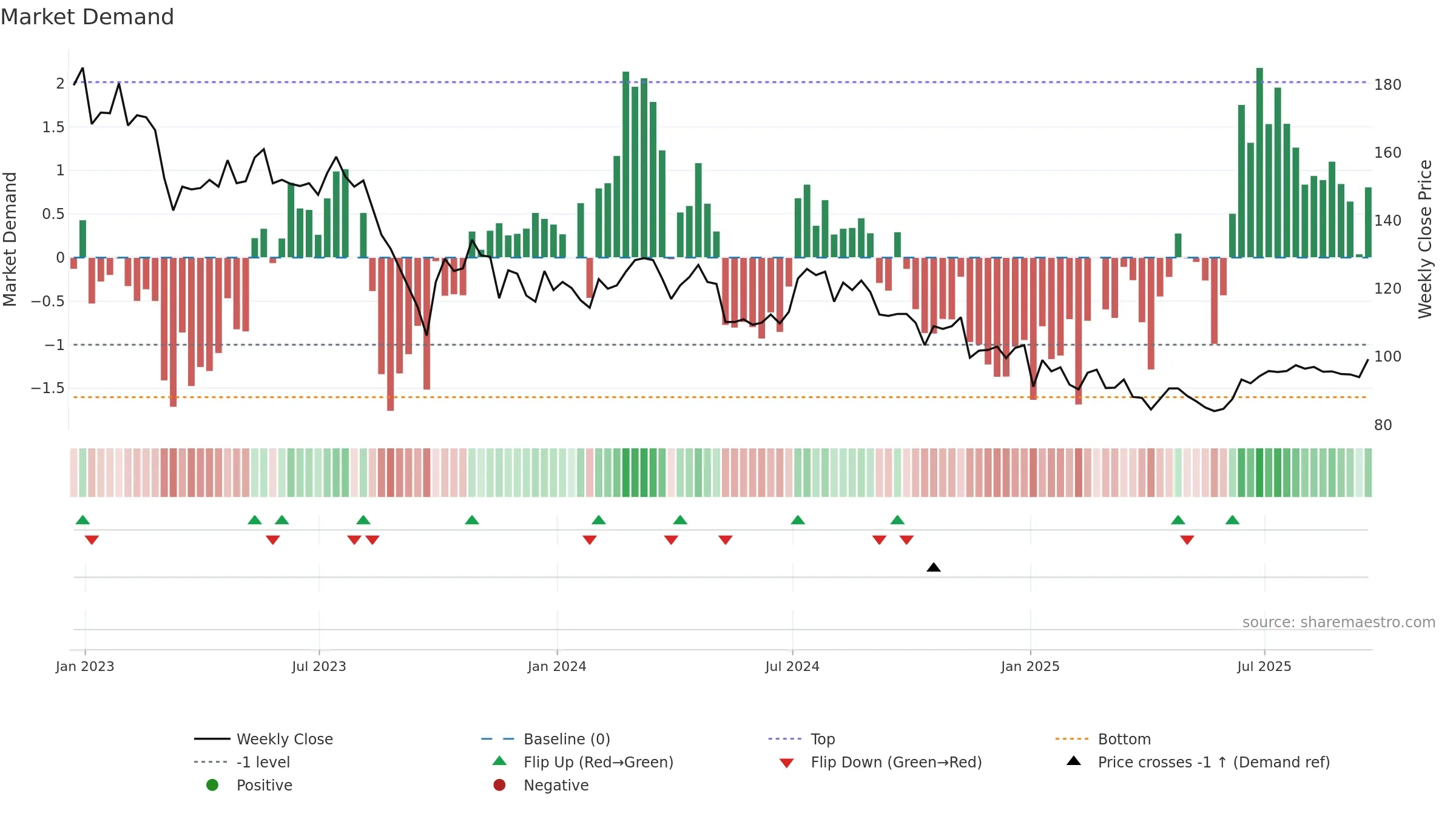Click the 80 right-axis price label
Screen dimensions: 1456x819
coord(1383,425)
